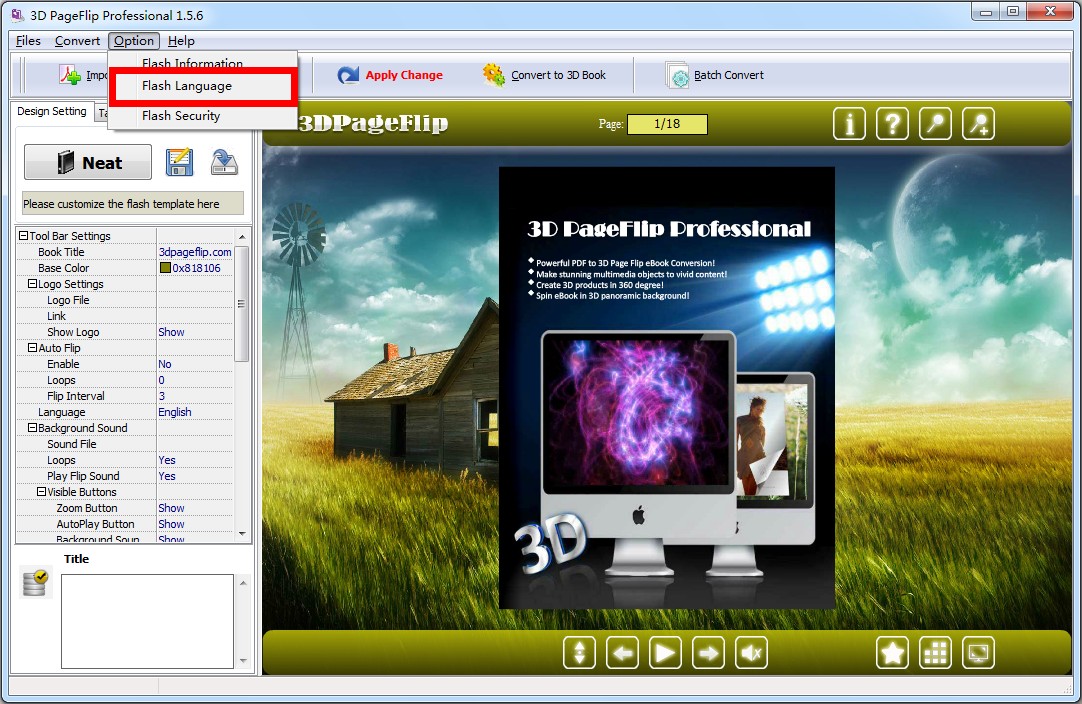Click the Flip Interval value 3
Image resolution: width=1082 pixels, height=704 pixels.
[x=161, y=395]
